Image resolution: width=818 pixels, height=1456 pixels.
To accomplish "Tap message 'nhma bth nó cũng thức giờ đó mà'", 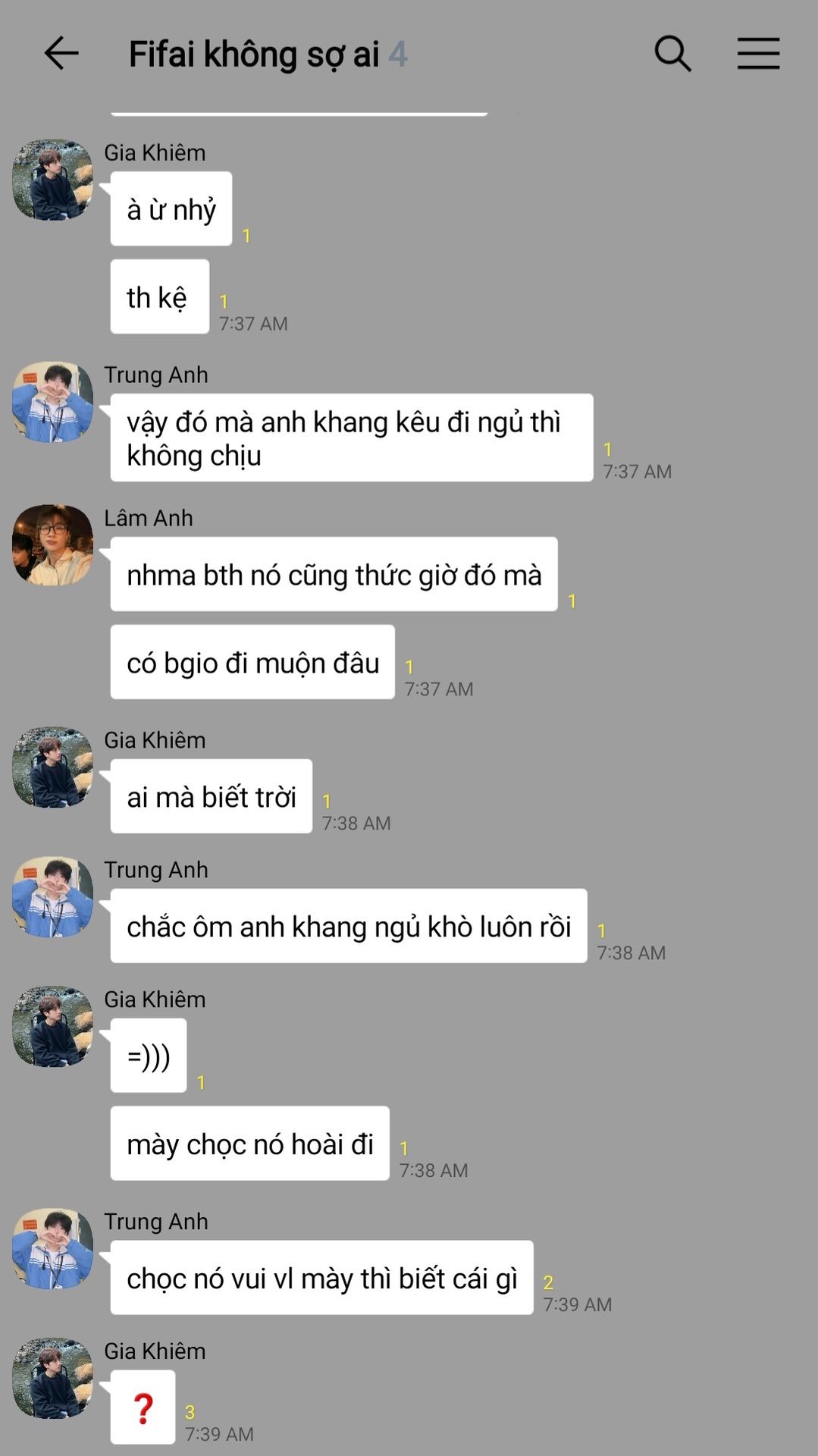I will (x=334, y=574).
